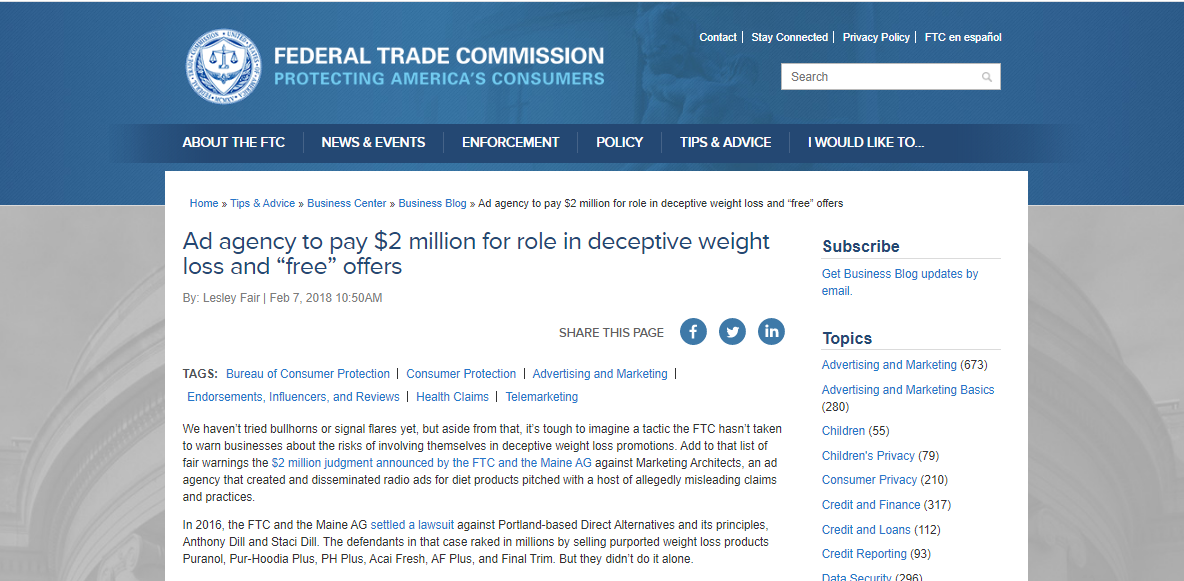
Task: Click the SHARE THIS PAGE label
Action: (x=612, y=332)
